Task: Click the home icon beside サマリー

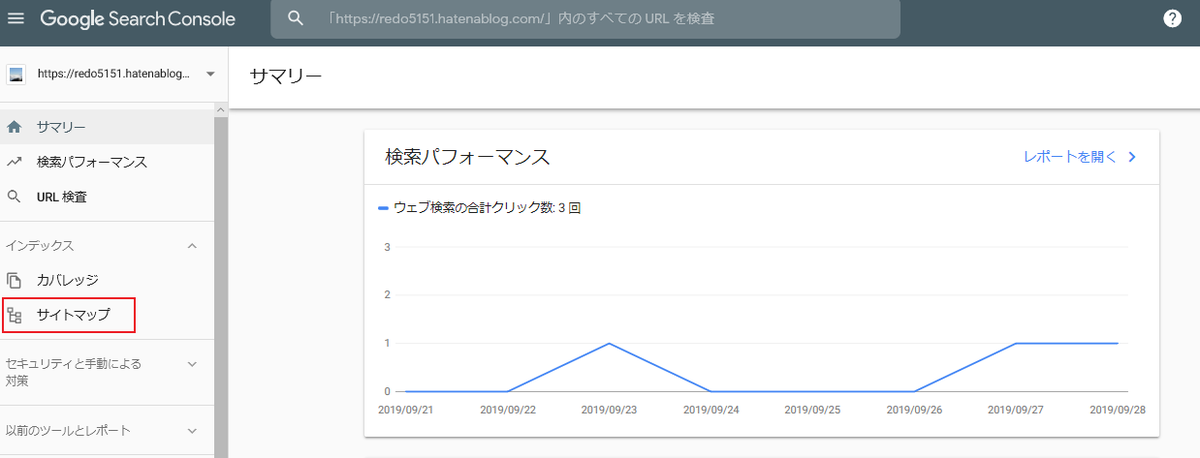Action: [15, 127]
